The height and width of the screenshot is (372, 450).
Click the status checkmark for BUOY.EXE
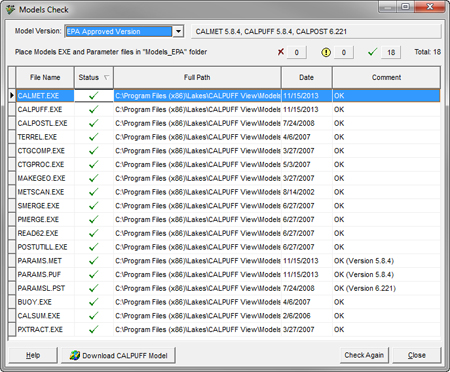pyautogui.click(x=94, y=302)
